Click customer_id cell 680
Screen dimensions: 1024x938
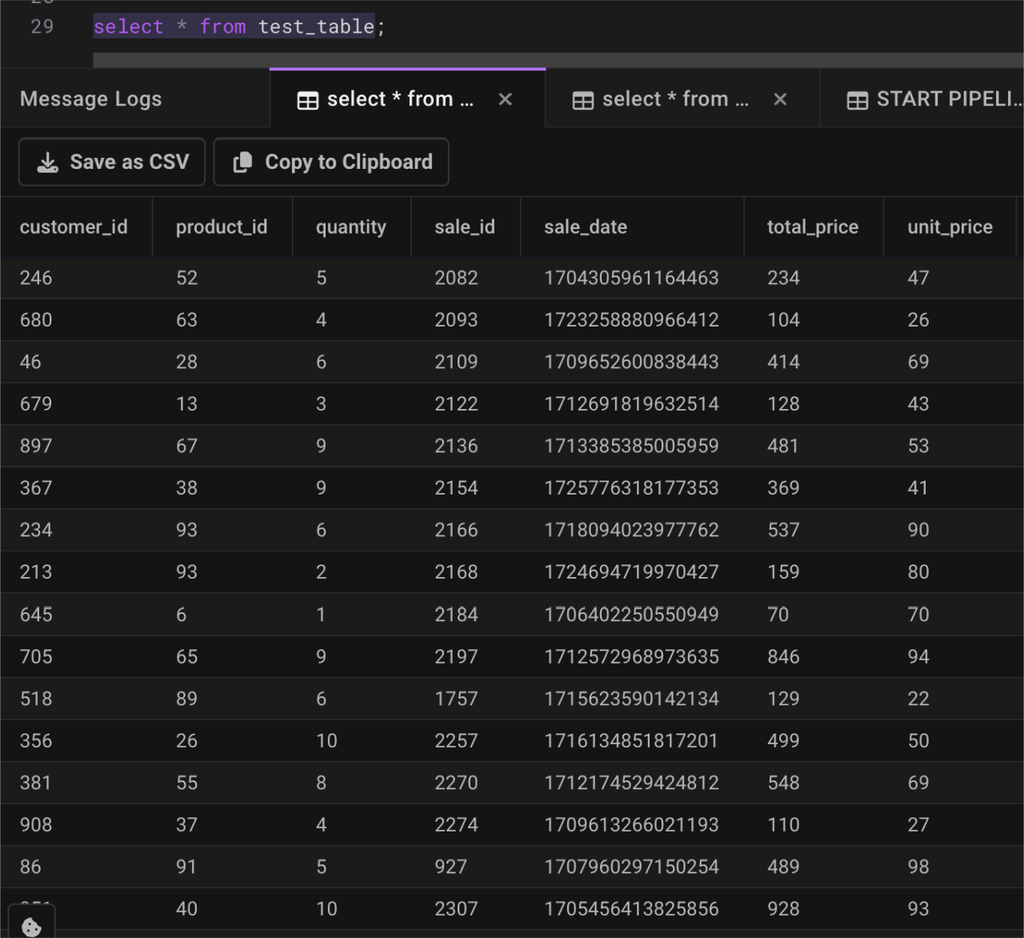[36, 319]
